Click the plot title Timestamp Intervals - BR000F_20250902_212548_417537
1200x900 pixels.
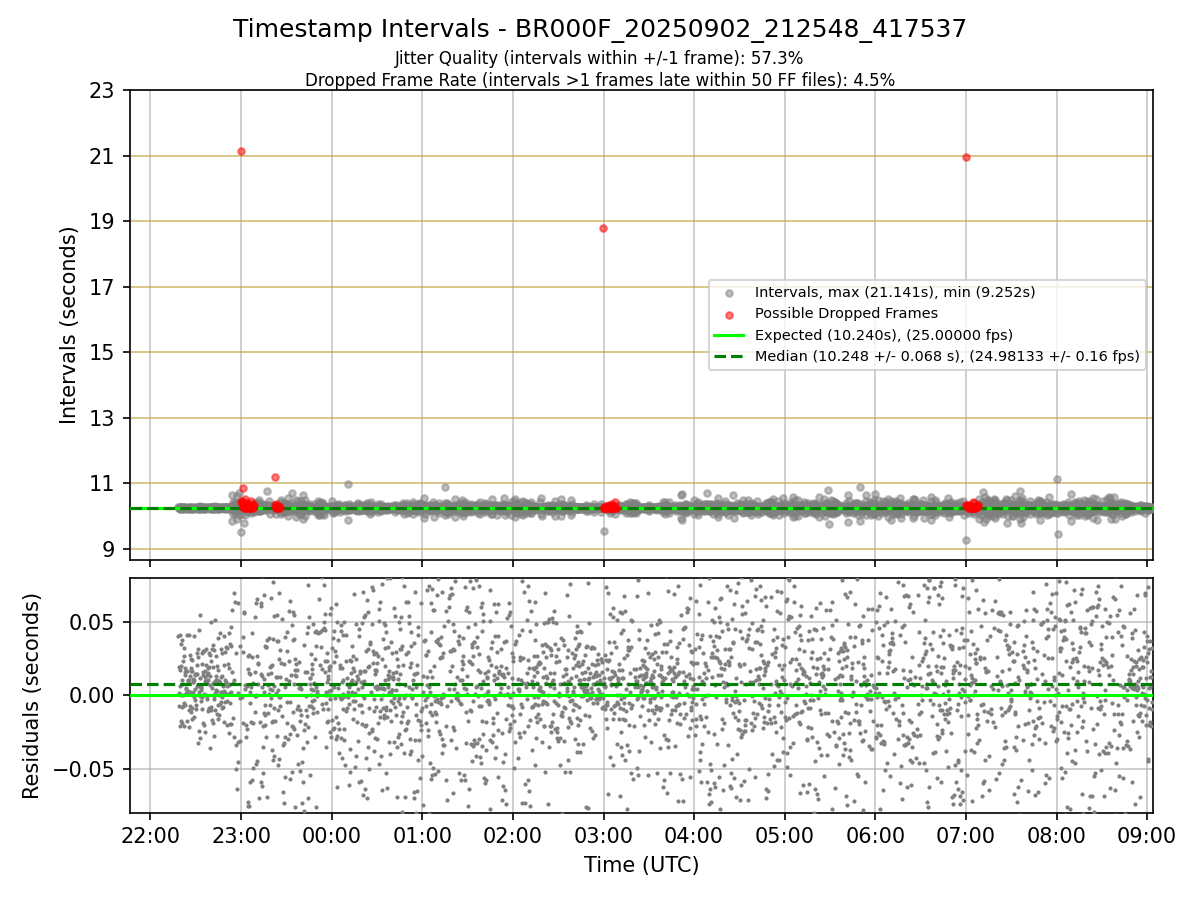[600, 29]
